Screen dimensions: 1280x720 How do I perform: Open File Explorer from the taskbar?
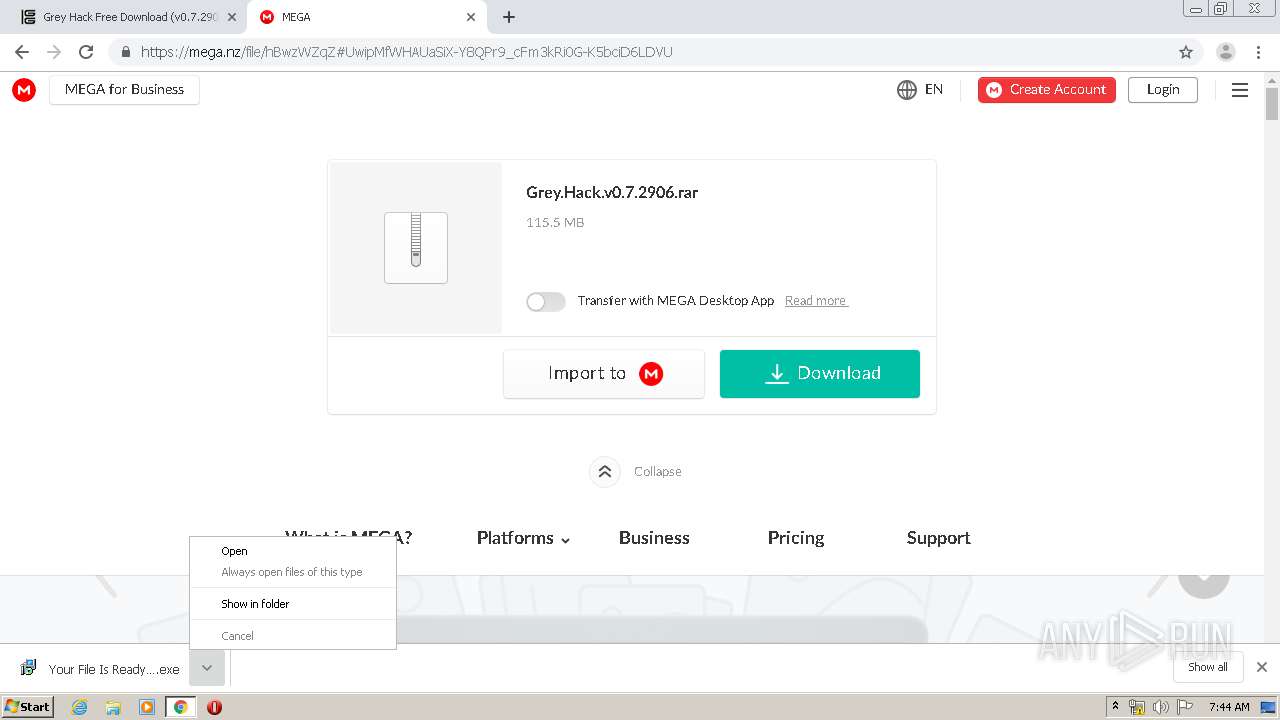113,707
